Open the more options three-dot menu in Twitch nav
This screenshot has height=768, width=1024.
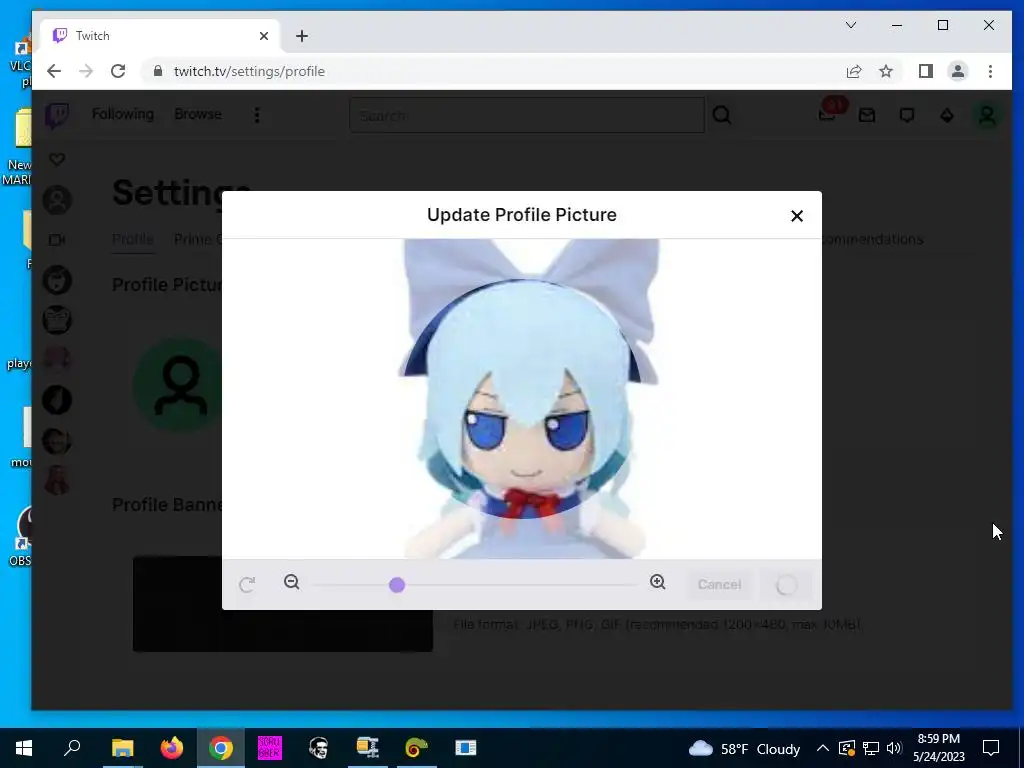[257, 115]
